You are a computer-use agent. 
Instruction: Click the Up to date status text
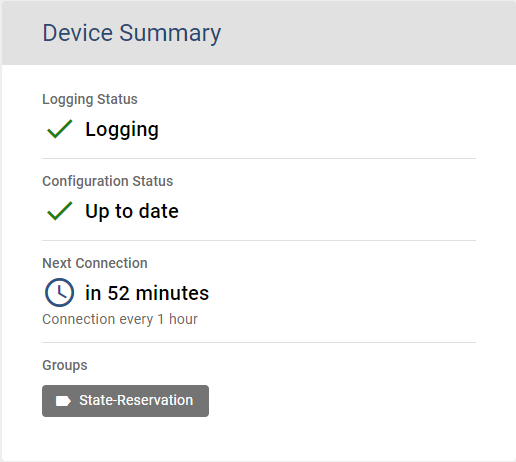tap(132, 211)
